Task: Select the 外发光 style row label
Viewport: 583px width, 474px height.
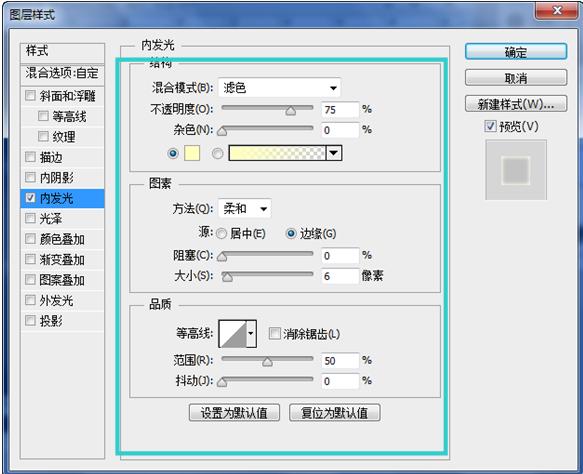Action: click(57, 300)
